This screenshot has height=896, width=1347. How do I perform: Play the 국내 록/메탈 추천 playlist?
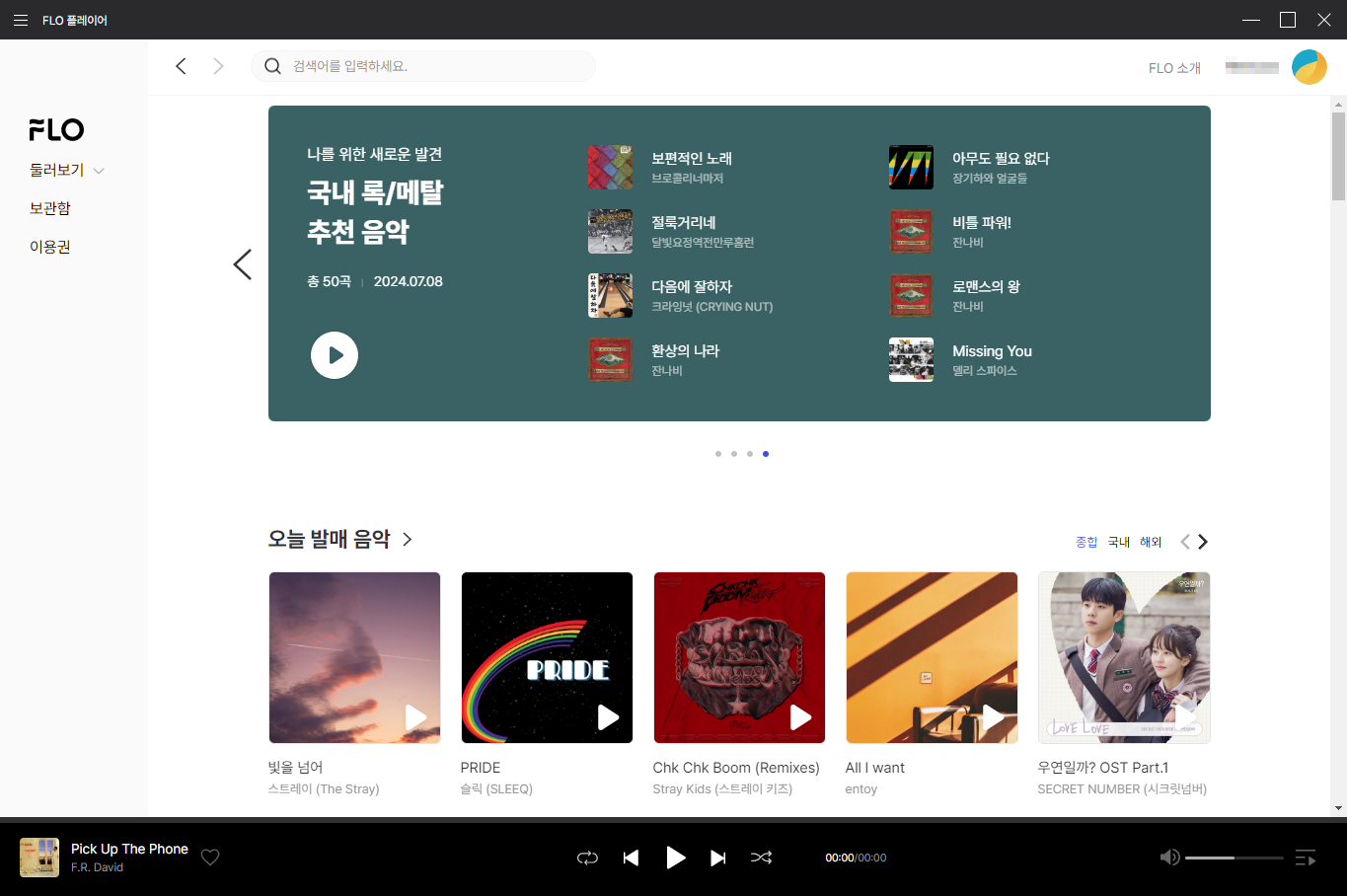(335, 355)
